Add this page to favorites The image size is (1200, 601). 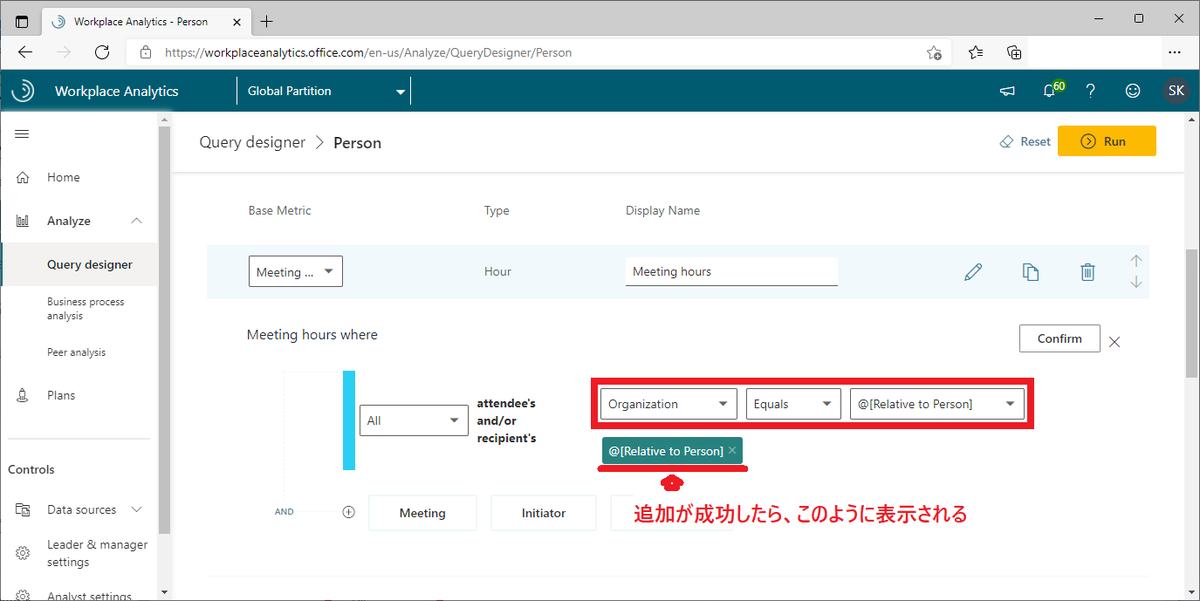(x=934, y=53)
